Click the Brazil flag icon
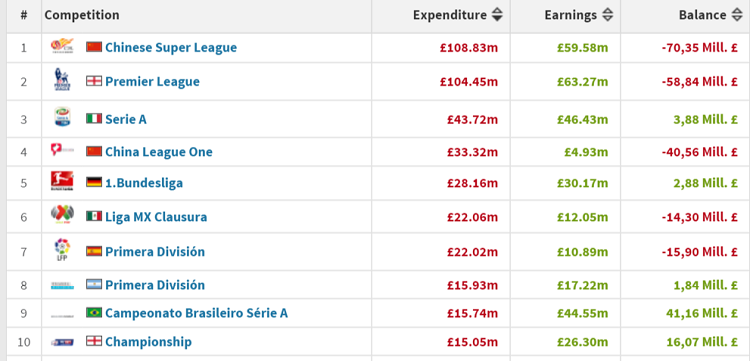The width and height of the screenshot is (750, 361). (94, 312)
